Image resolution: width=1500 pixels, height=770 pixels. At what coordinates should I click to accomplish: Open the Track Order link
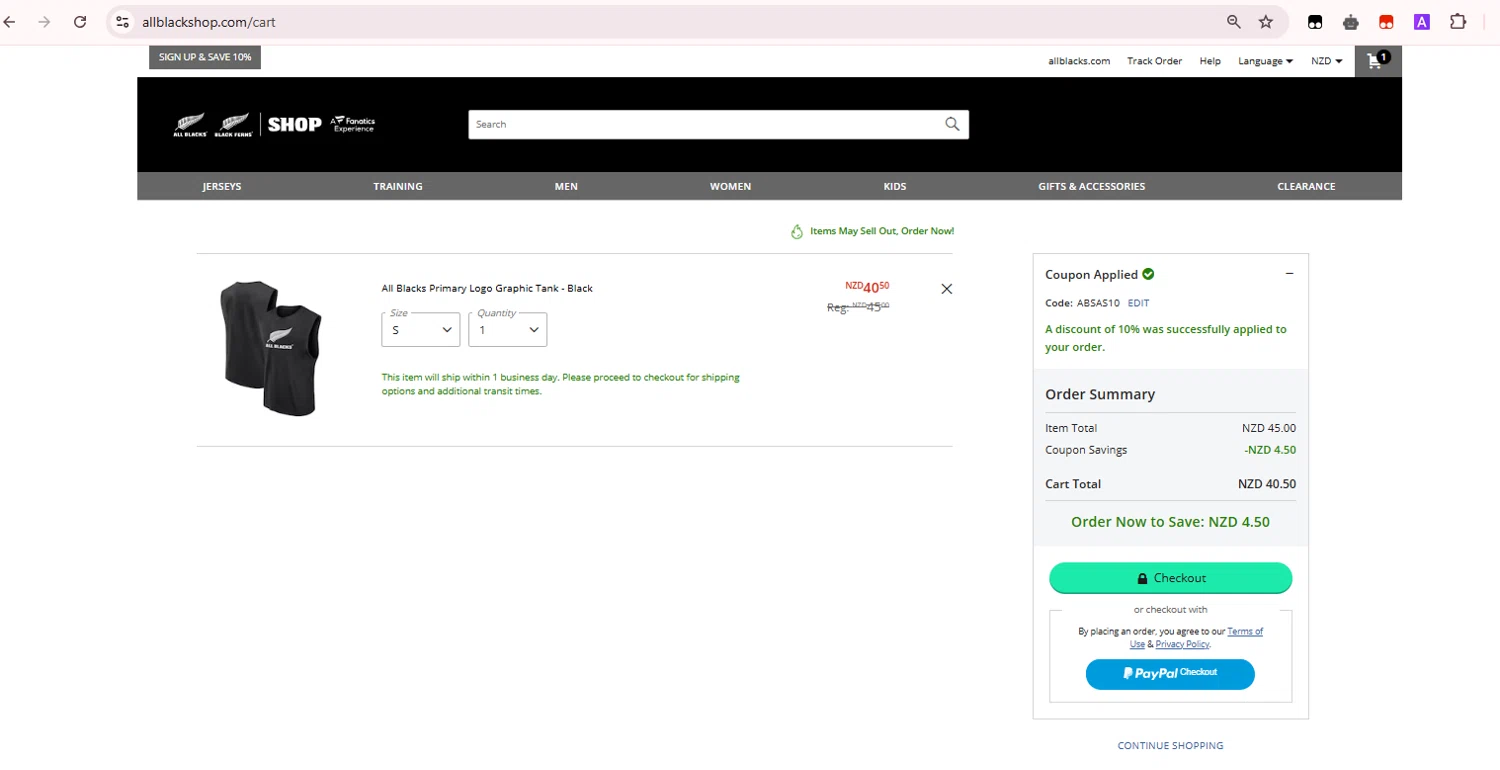point(1155,61)
